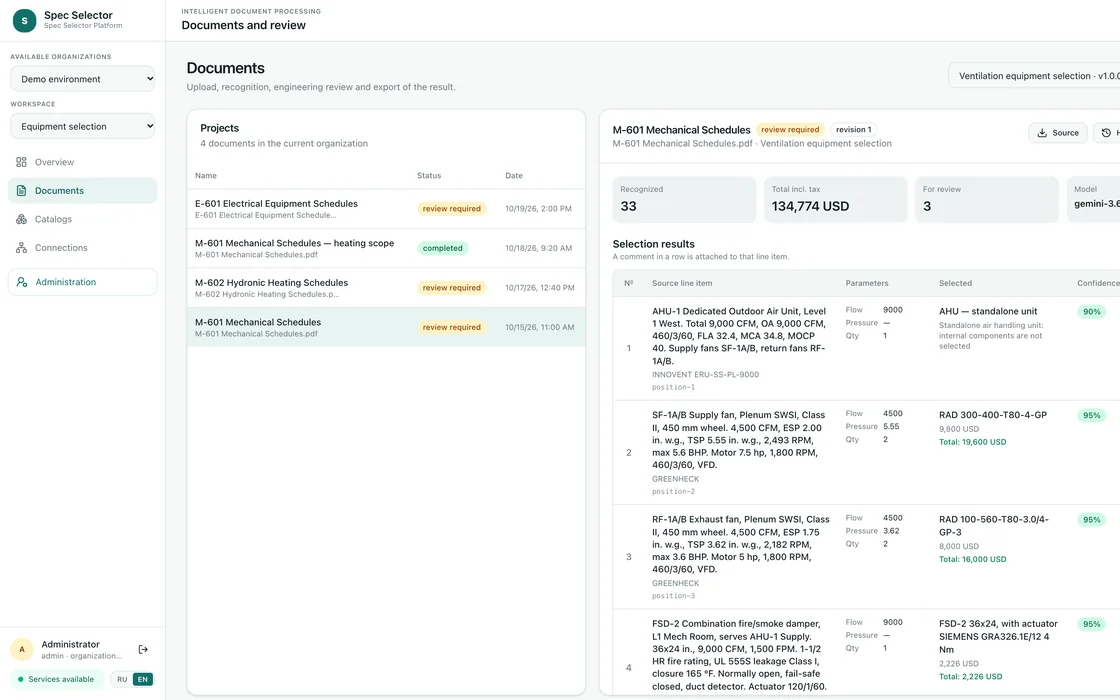Viewport: 1120px width, 700px height.
Task: Download the document with the Source button
Action: [x=1058, y=133]
